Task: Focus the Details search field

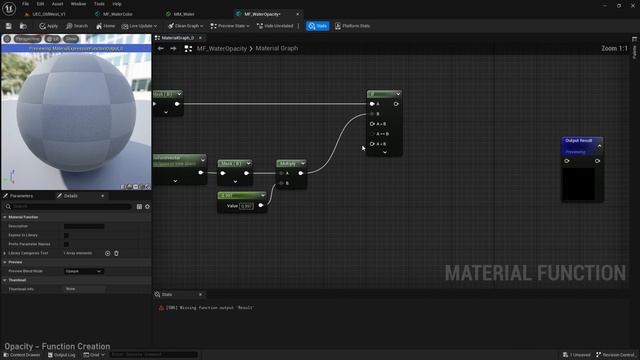Action: [x=69, y=207]
